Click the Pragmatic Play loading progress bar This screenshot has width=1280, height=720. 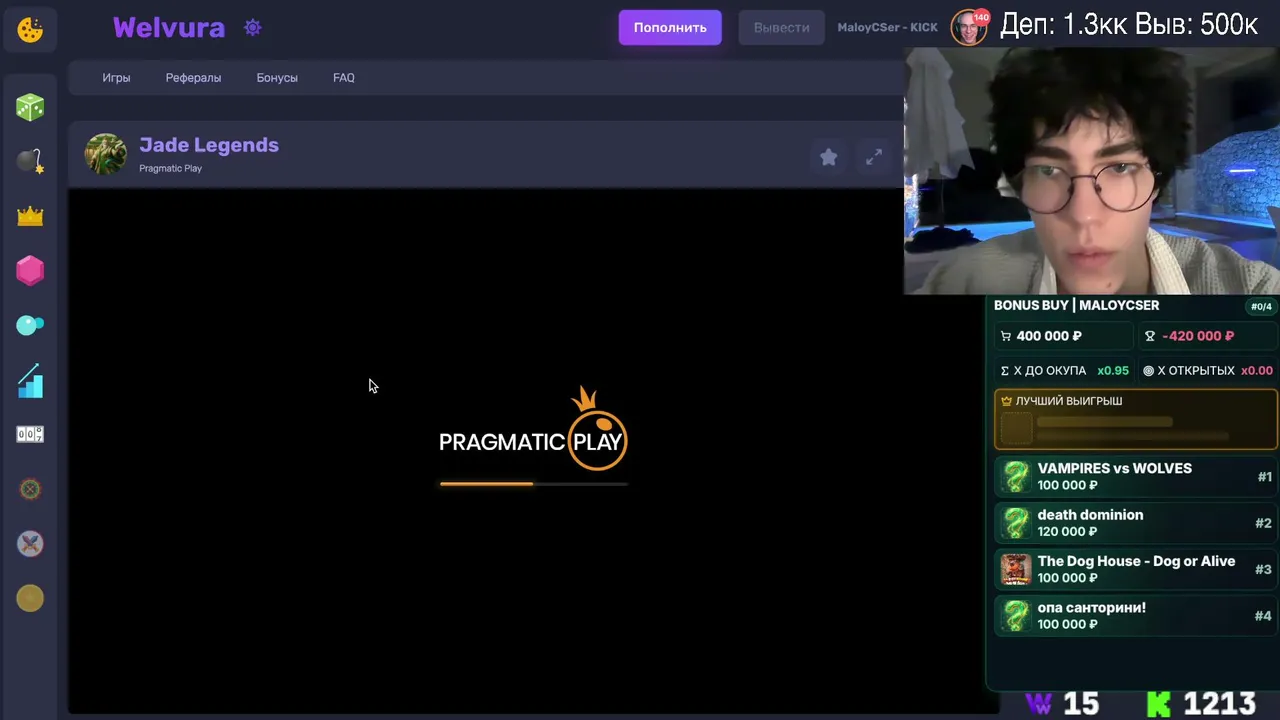[x=534, y=484]
